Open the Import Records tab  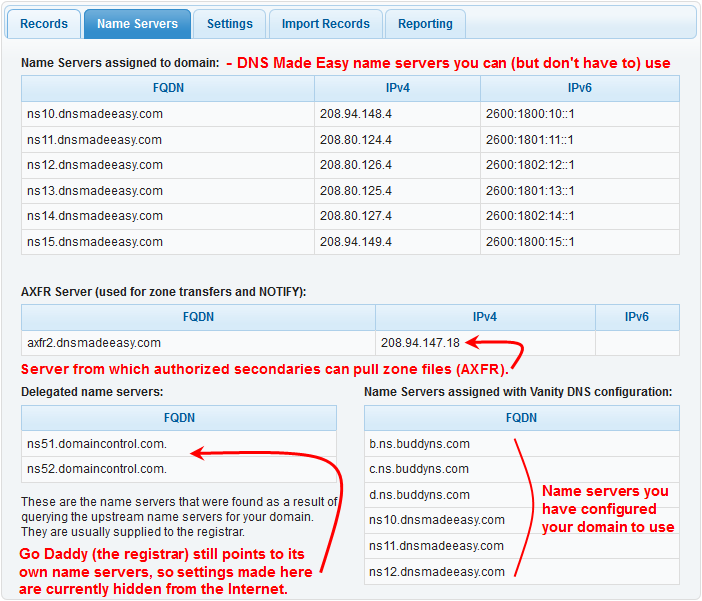pos(325,24)
